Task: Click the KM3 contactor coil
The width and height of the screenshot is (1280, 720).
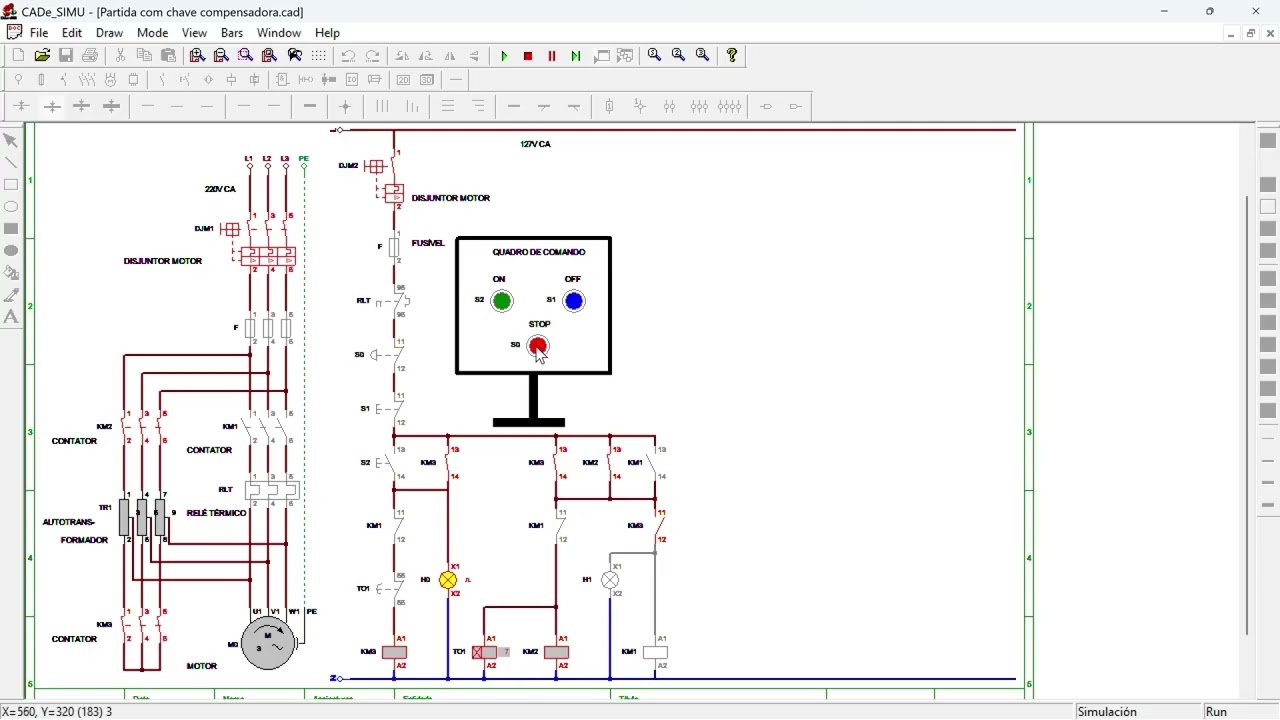Action: [x=395, y=652]
